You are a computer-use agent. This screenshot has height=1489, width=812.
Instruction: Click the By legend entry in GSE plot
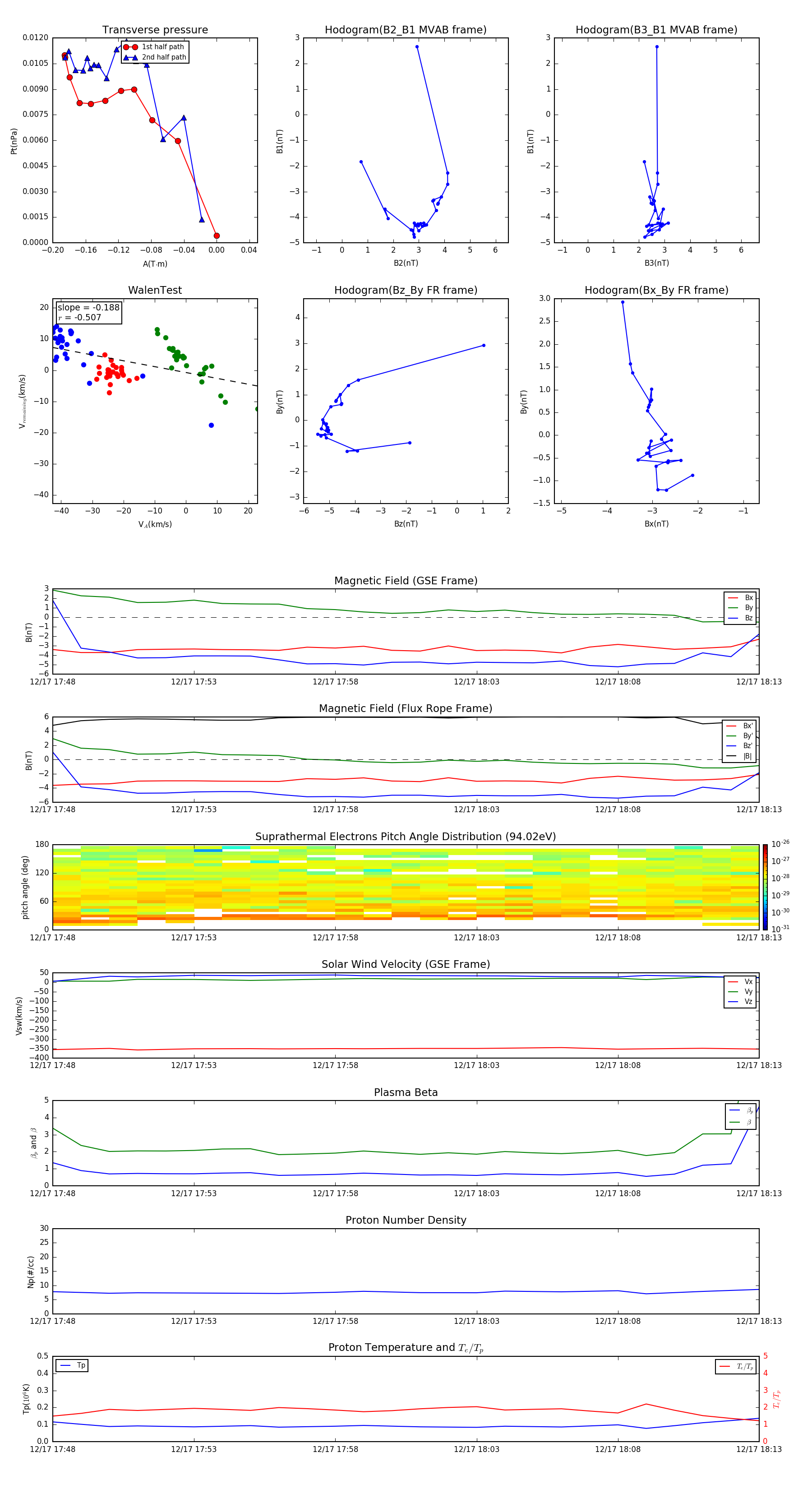740,607
